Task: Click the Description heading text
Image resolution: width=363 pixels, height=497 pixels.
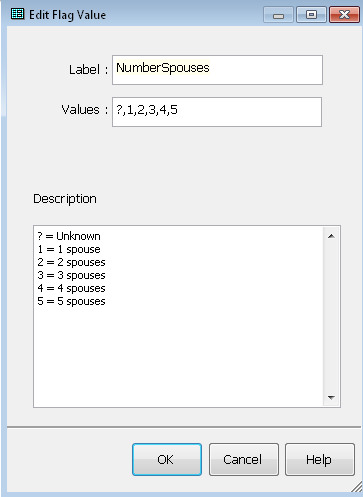Action: click(65, 199)
